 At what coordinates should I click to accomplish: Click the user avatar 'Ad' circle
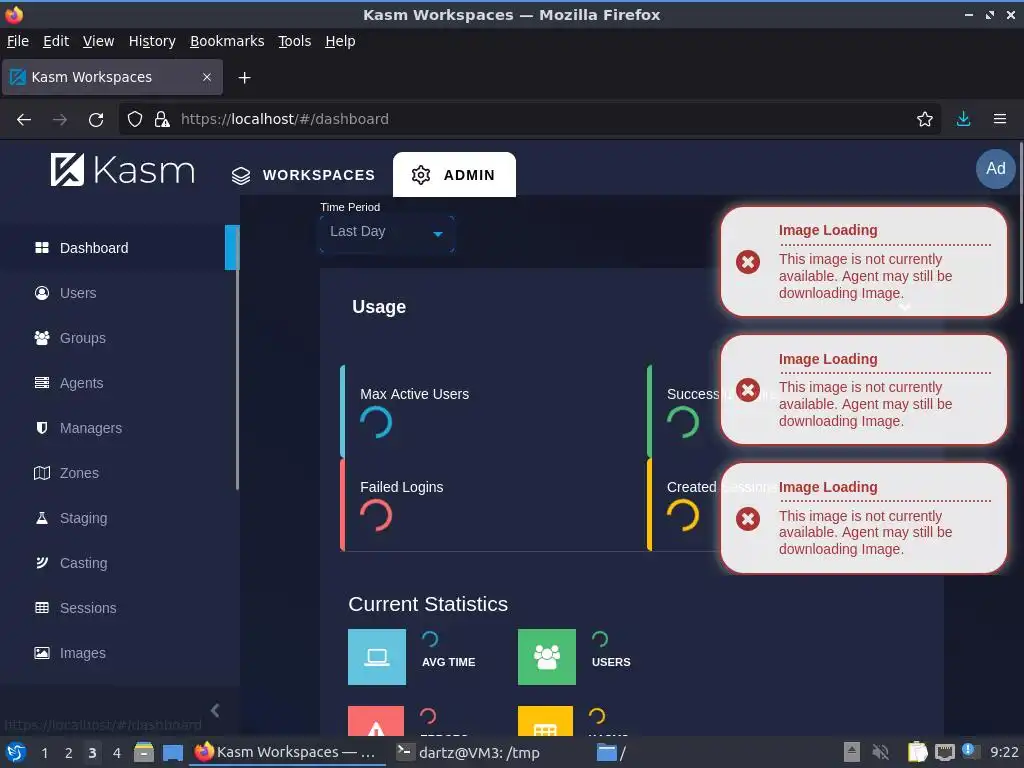point(995,168)
